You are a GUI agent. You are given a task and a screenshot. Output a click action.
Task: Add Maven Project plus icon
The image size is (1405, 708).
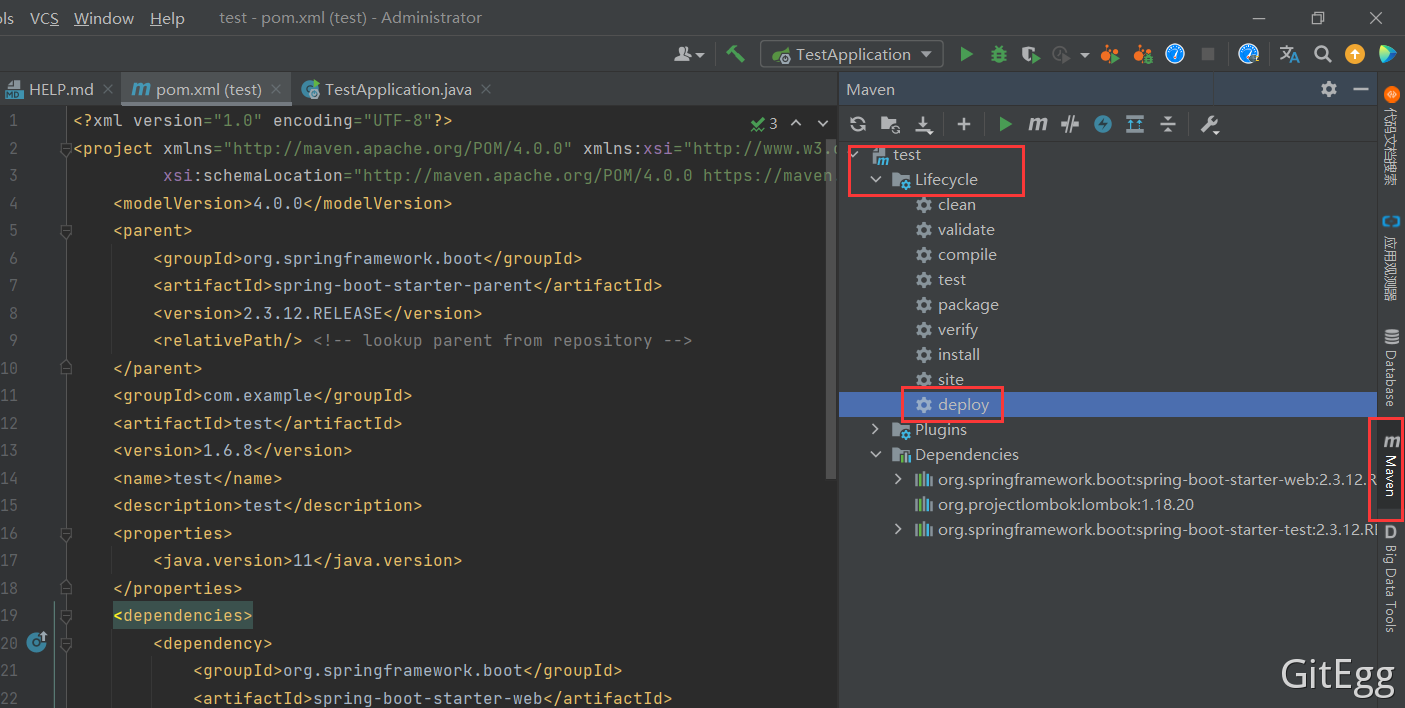pos(963,124)
